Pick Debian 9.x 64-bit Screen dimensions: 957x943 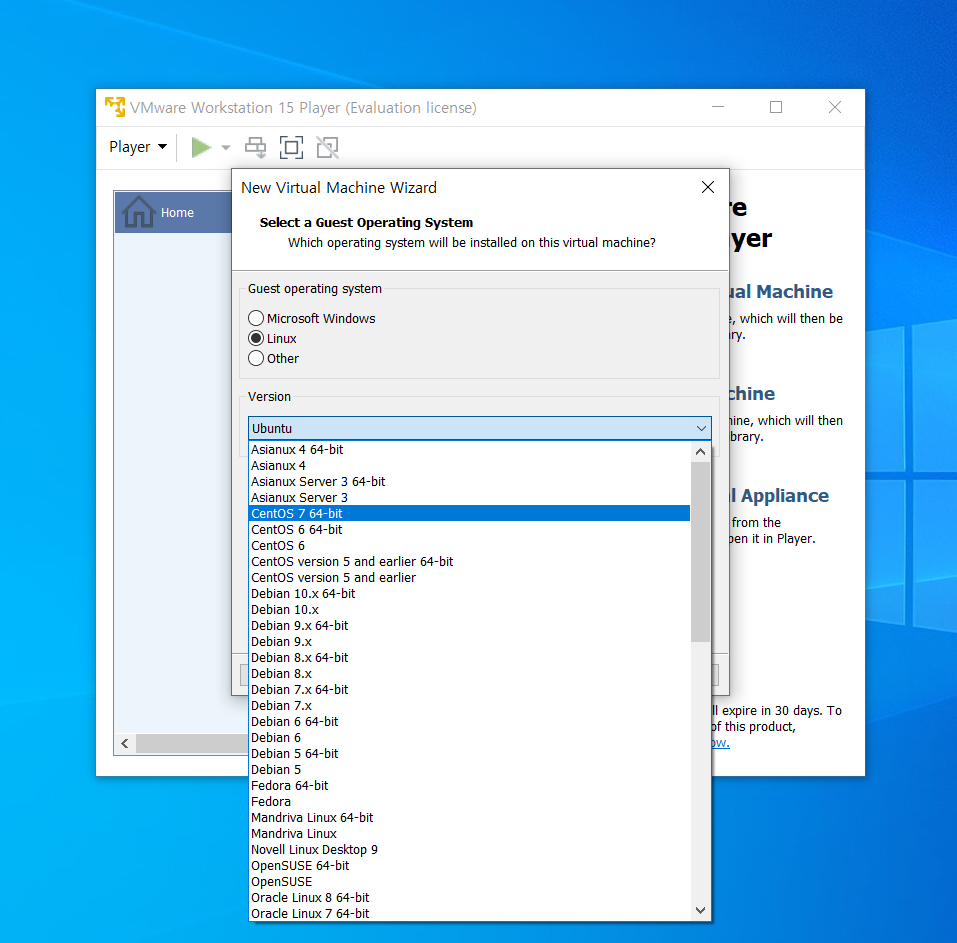tap(470, 626)
